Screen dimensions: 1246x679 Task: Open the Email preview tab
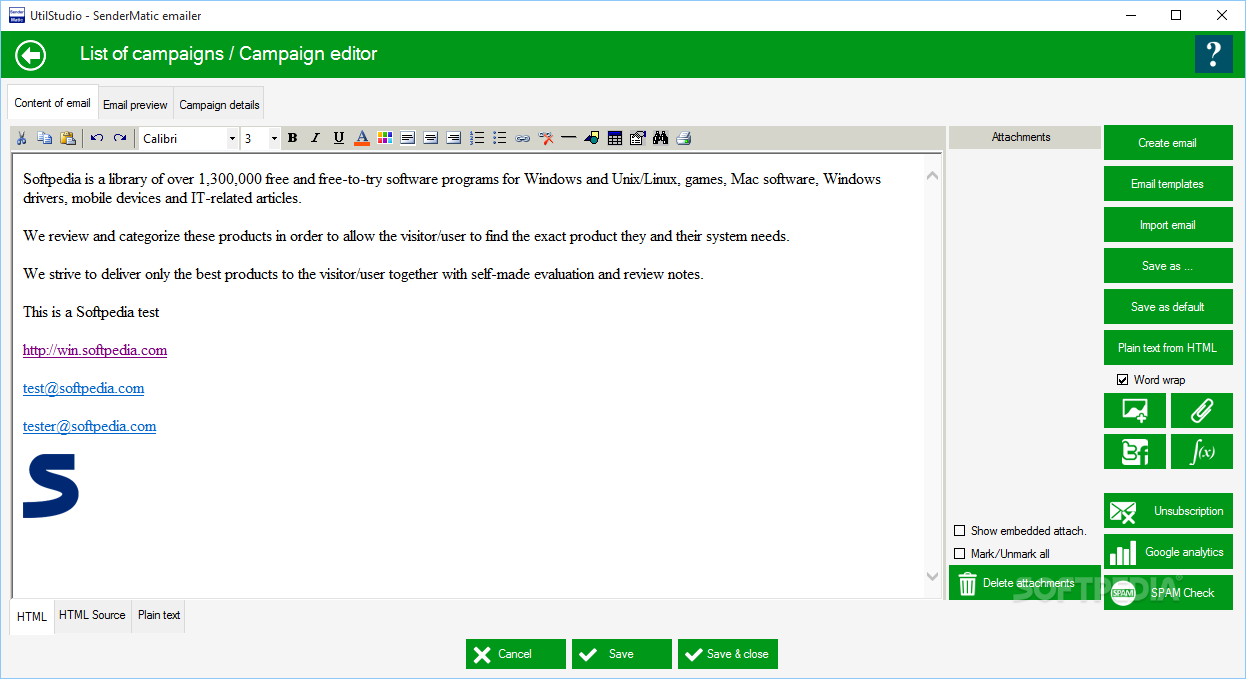click(x=136, y=104)
